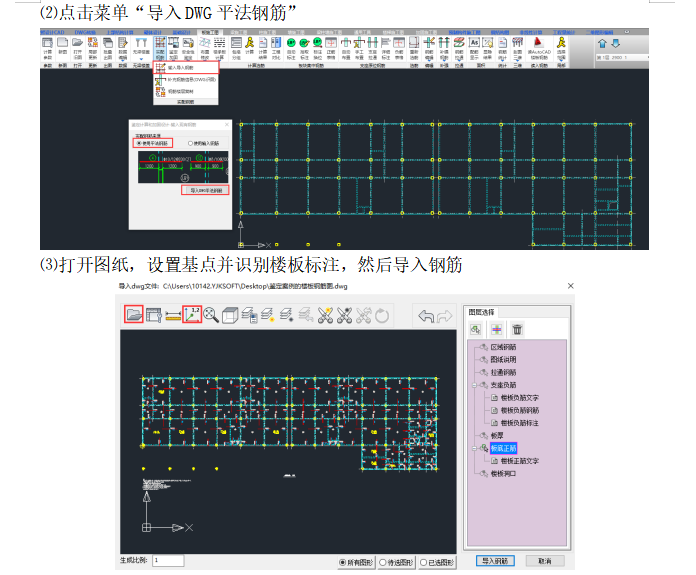Click the layers with yellow star icon
This screenshot has height=575, width=696.
point(268,315)
